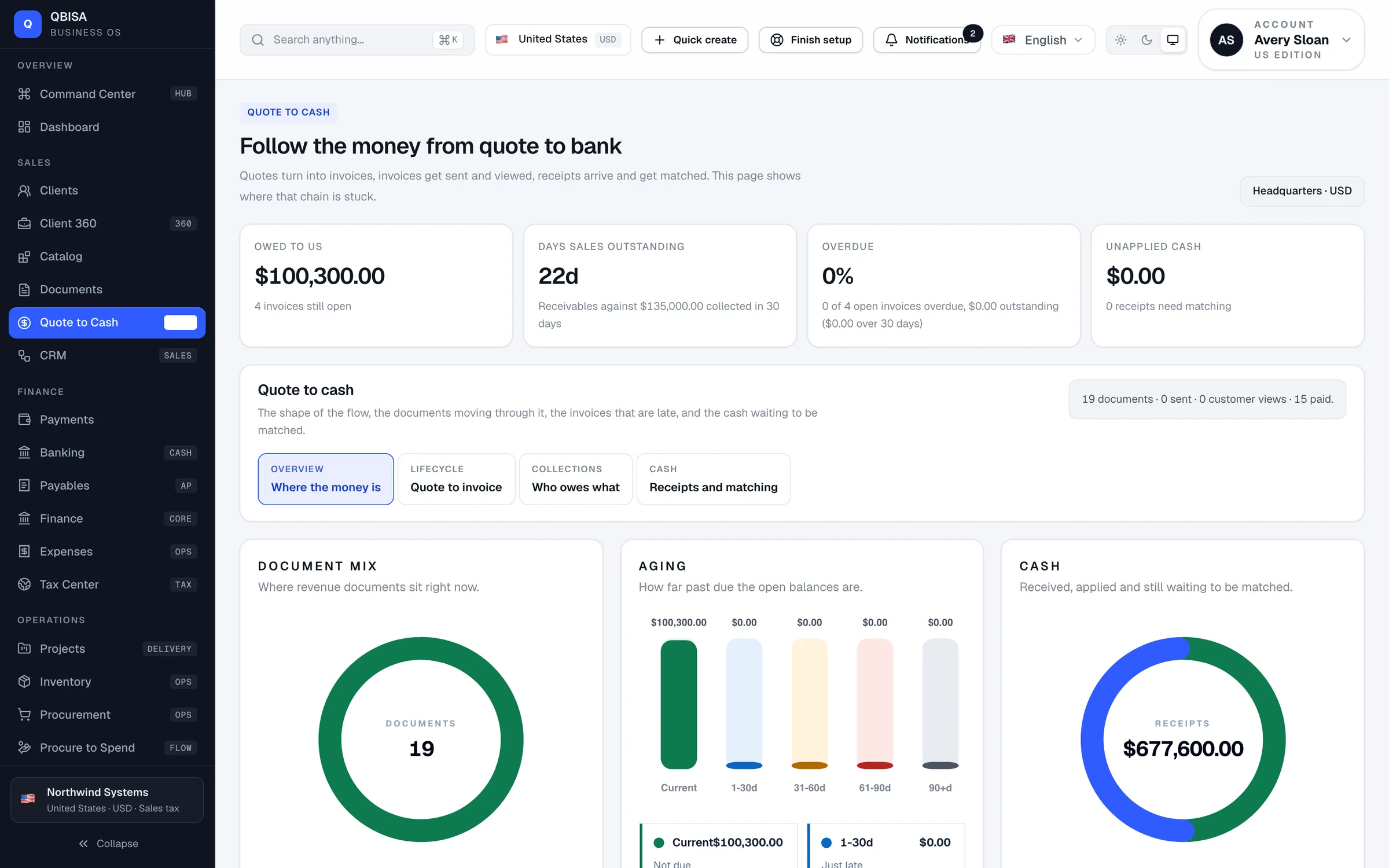Click the Dashboard grid icon

click(24, 127)
